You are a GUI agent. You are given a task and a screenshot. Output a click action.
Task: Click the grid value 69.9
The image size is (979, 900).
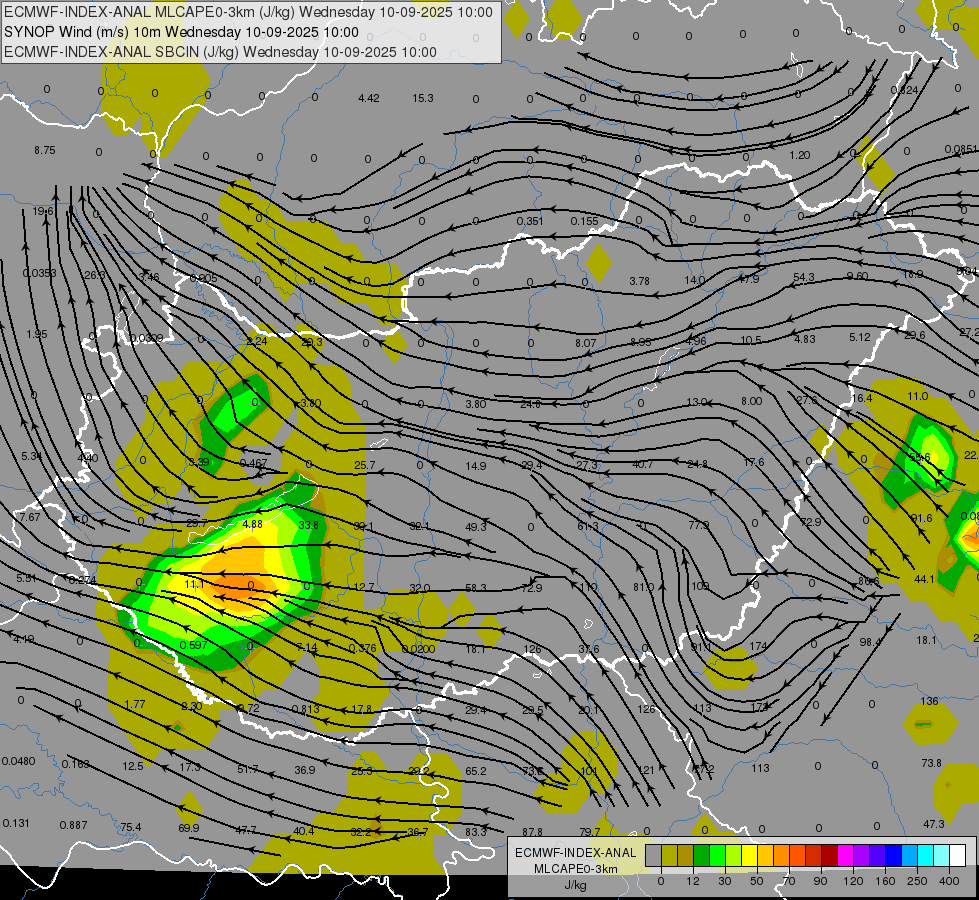189,828
